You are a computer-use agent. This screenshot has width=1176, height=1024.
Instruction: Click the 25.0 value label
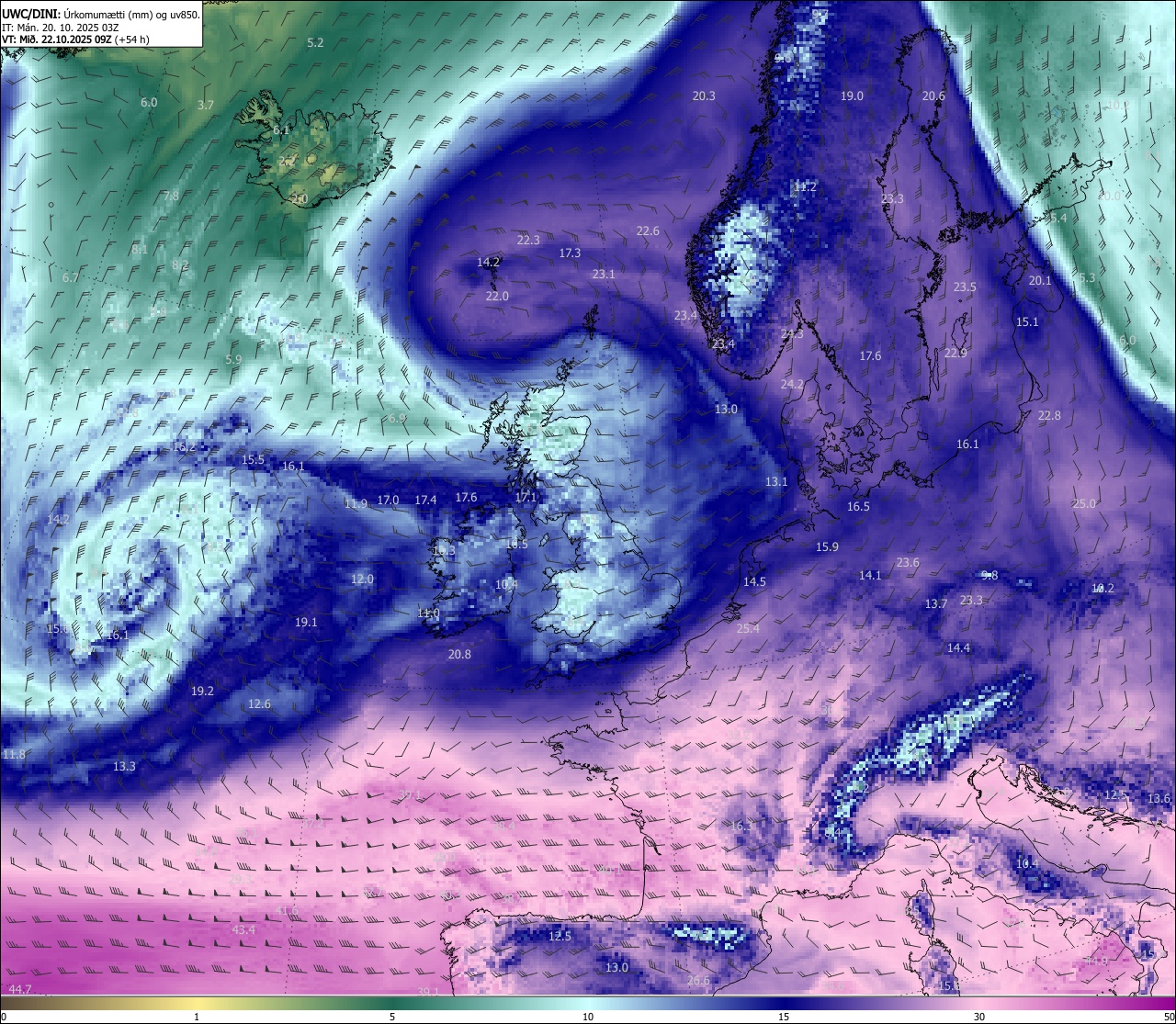[x=1084, y=504]
